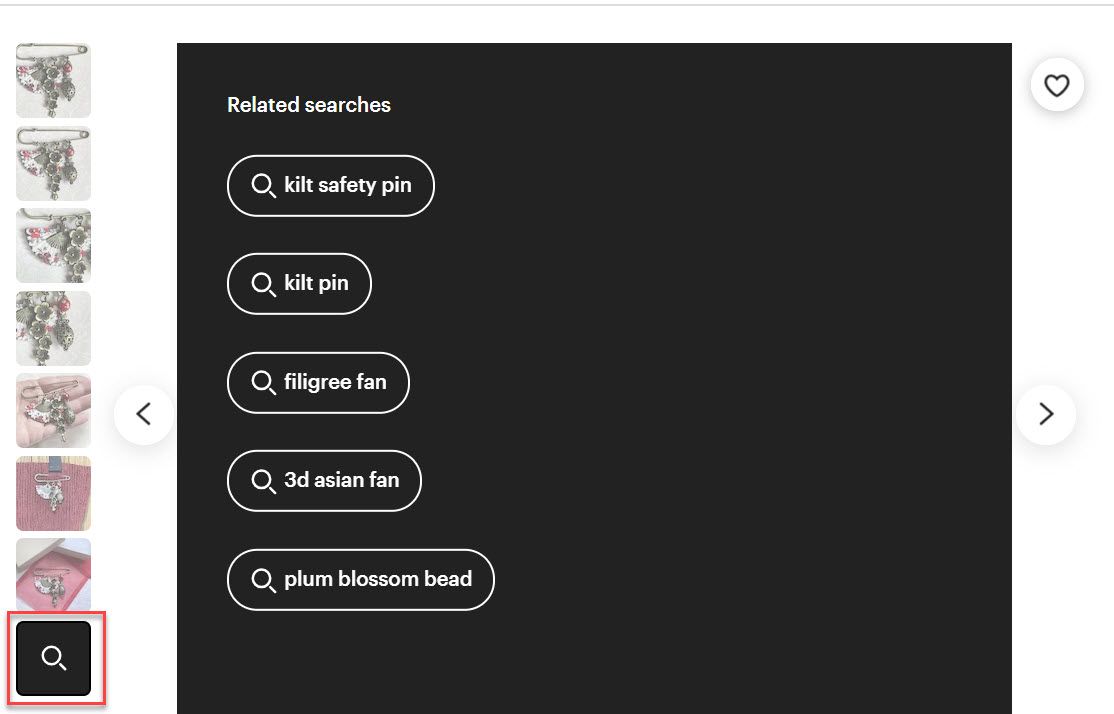This screenshot has height=714, width=1114.
Task: Select 'plum blossom bead' related search
Action: (377, 578)
